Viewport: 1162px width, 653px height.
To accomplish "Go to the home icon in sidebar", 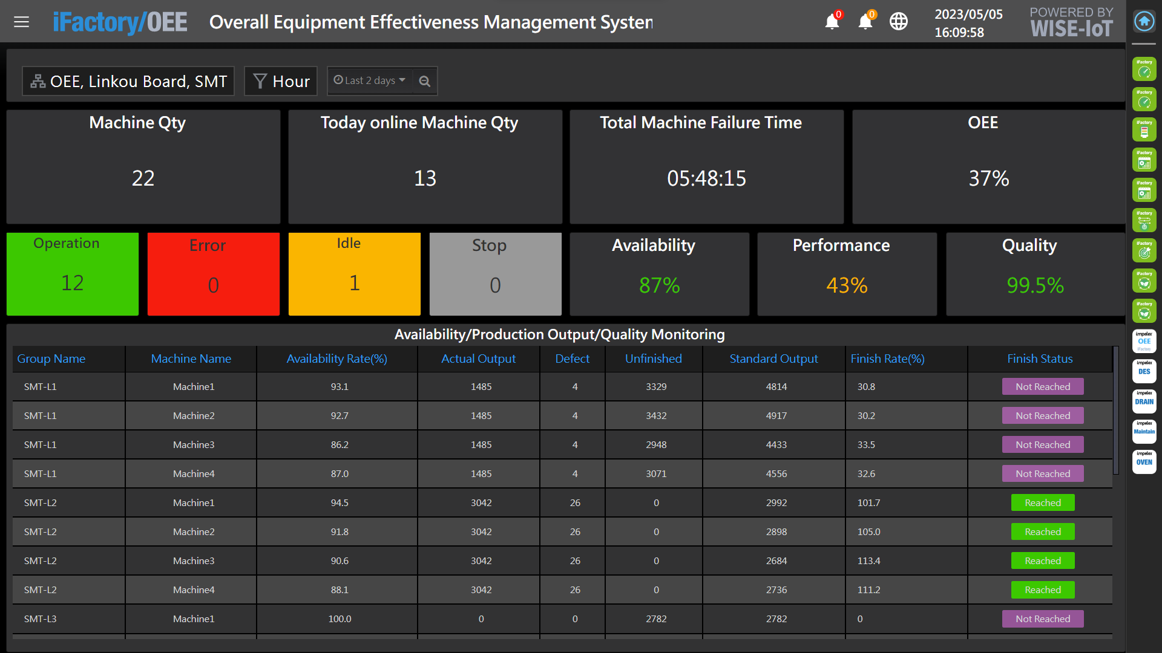I will [1144, 21].
